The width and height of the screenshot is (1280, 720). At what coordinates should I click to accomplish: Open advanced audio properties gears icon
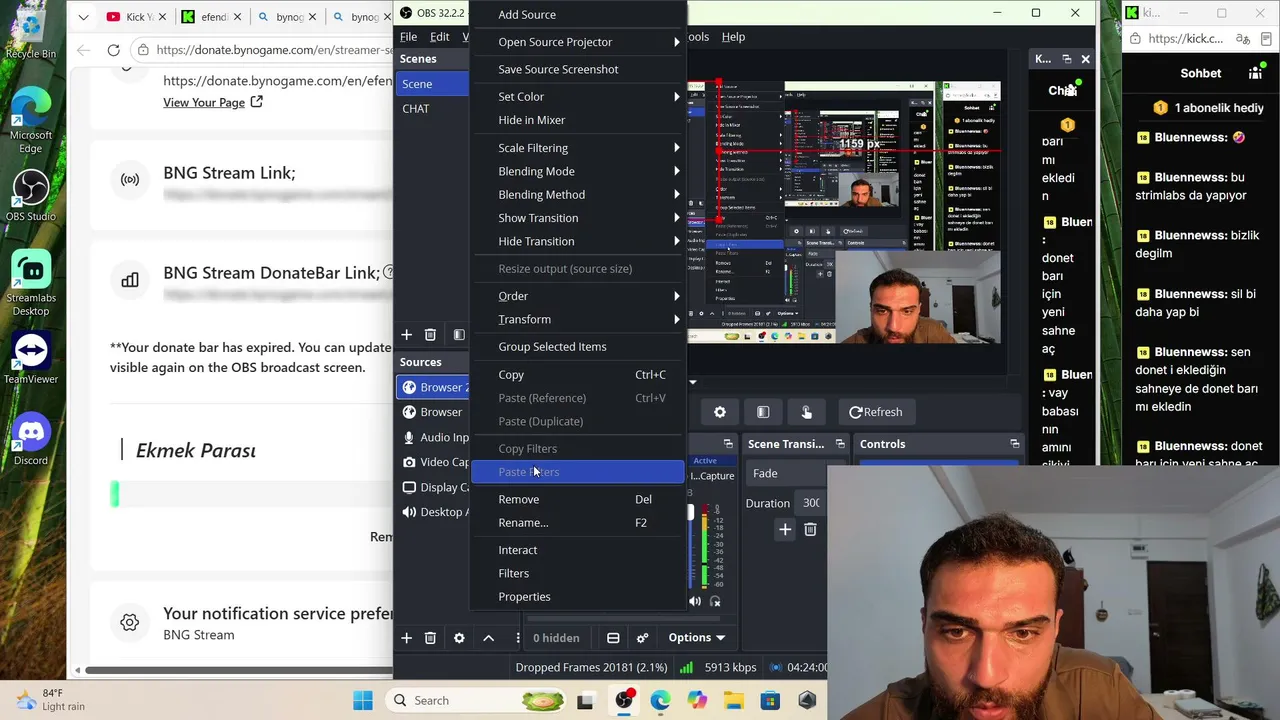point(642,637)
